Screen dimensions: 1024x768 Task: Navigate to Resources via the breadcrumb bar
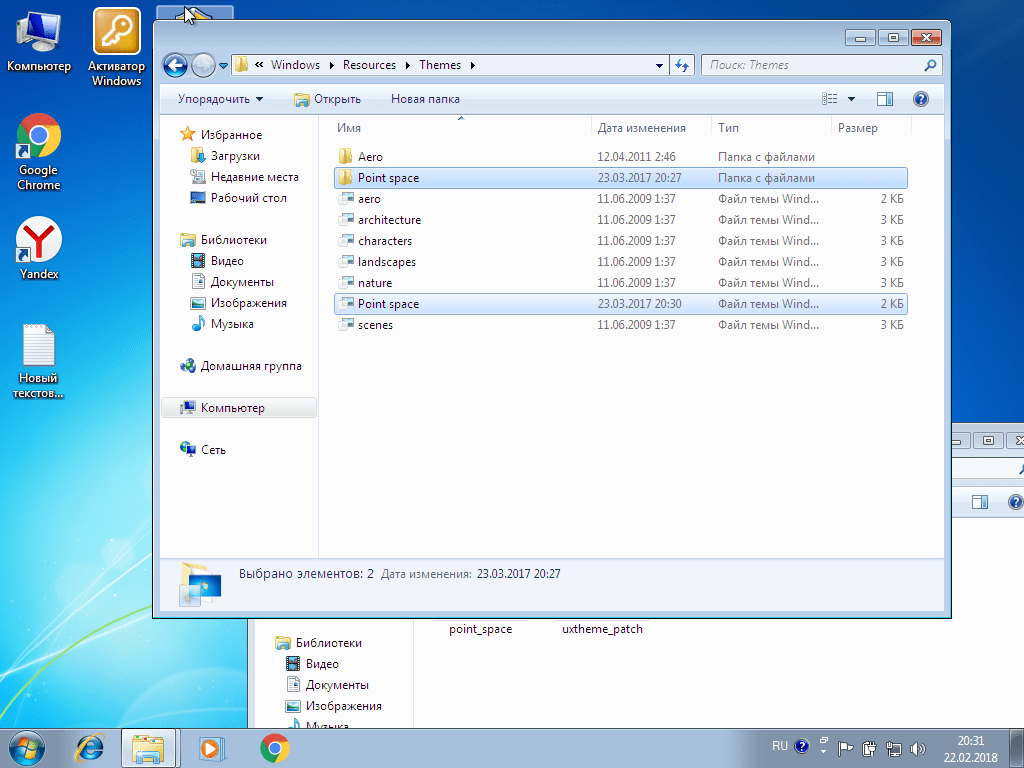pos(369,64)
